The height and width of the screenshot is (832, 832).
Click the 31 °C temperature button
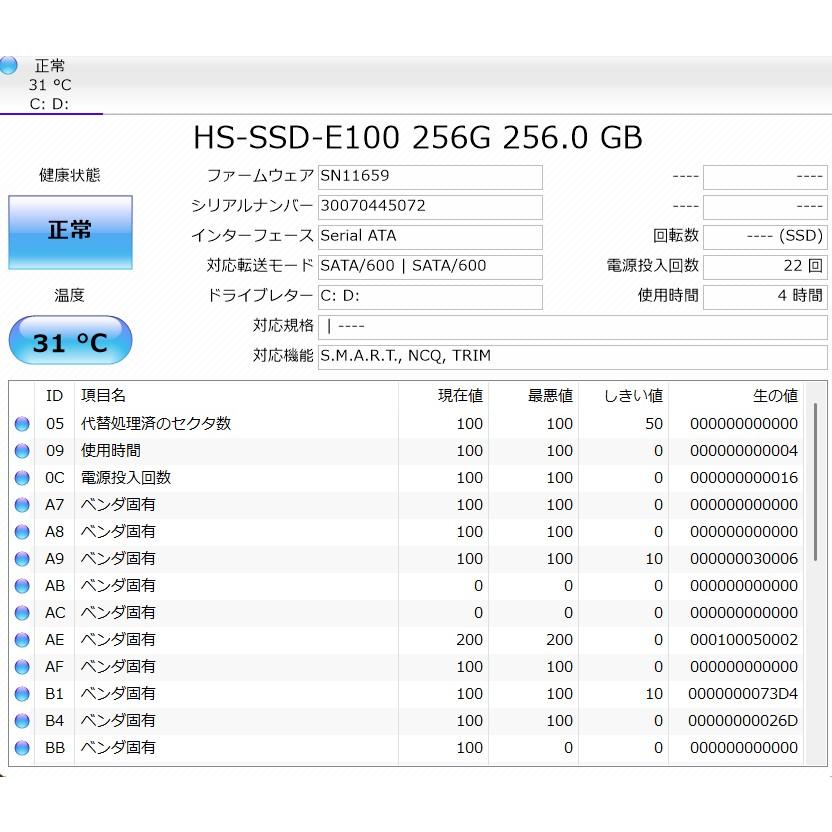pos(71,340)
